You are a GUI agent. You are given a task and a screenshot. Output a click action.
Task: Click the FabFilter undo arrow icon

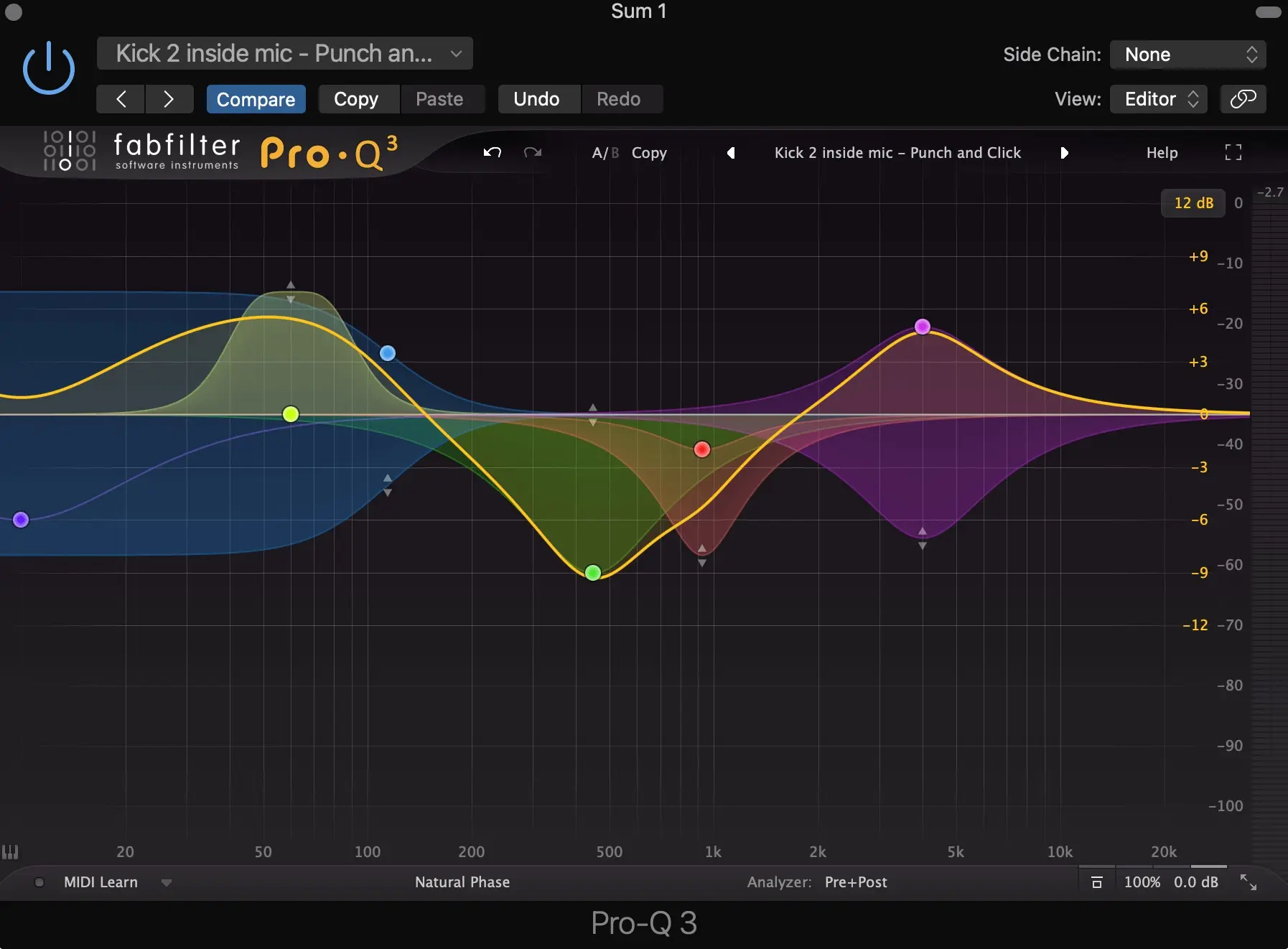[492, 152]
